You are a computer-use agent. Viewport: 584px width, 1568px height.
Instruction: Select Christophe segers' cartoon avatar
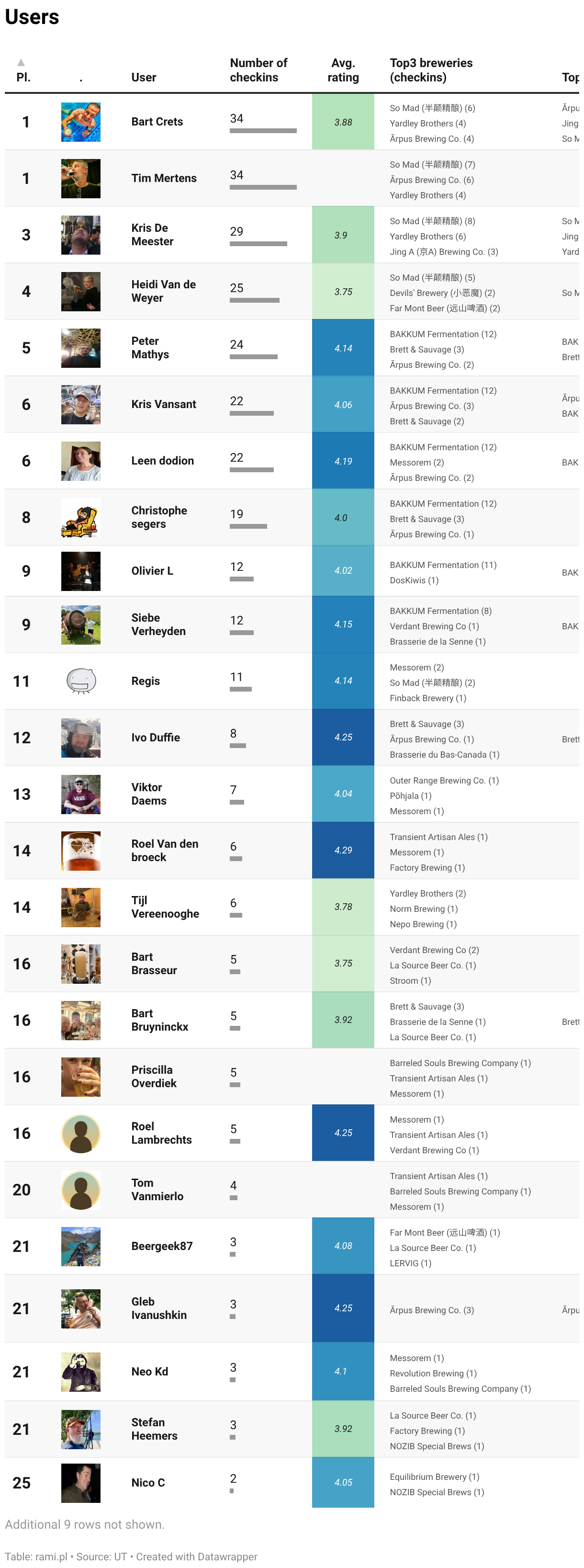[x=81, y=517]
